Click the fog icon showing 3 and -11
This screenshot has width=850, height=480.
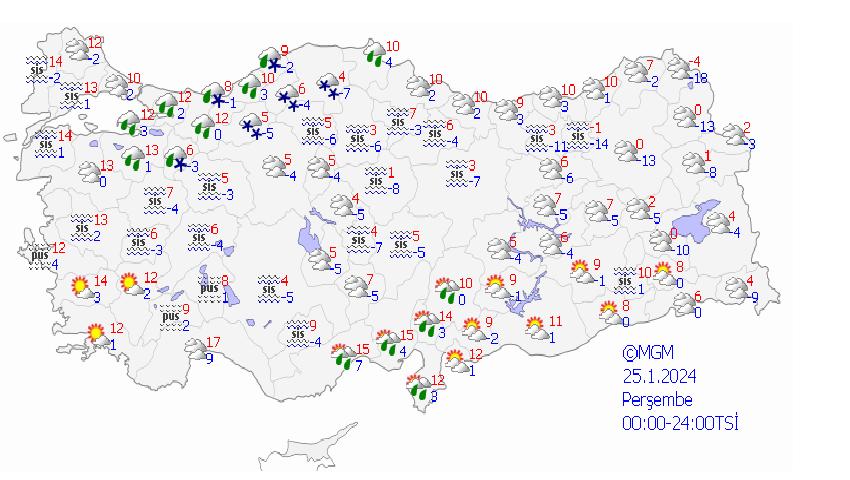tap(537, 138)
